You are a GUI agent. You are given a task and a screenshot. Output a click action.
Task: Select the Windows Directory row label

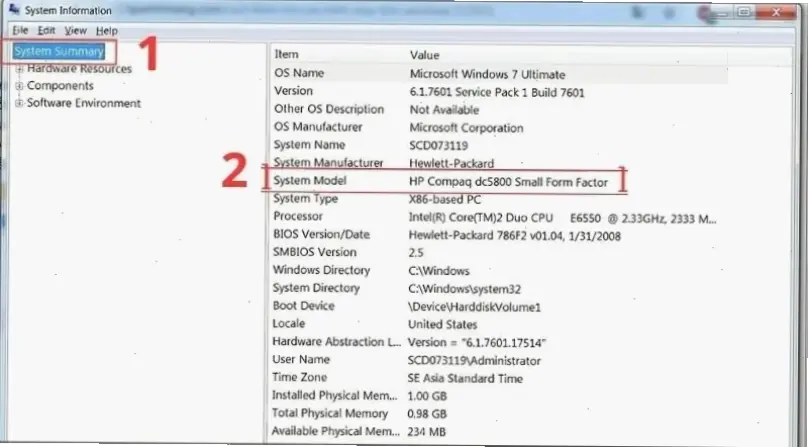point(321,270)
